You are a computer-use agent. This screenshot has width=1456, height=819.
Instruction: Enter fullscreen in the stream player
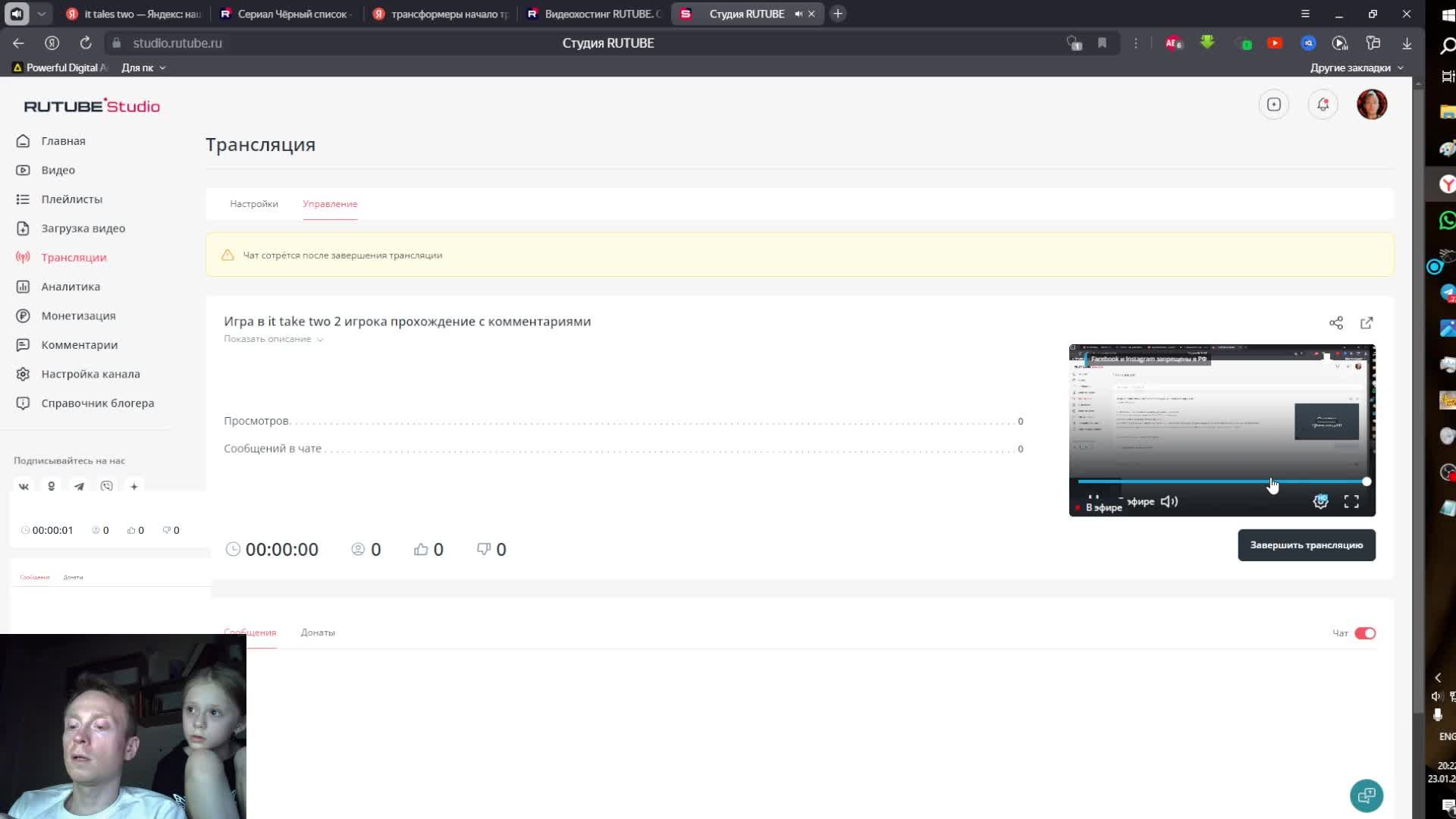pos(1351,501)
